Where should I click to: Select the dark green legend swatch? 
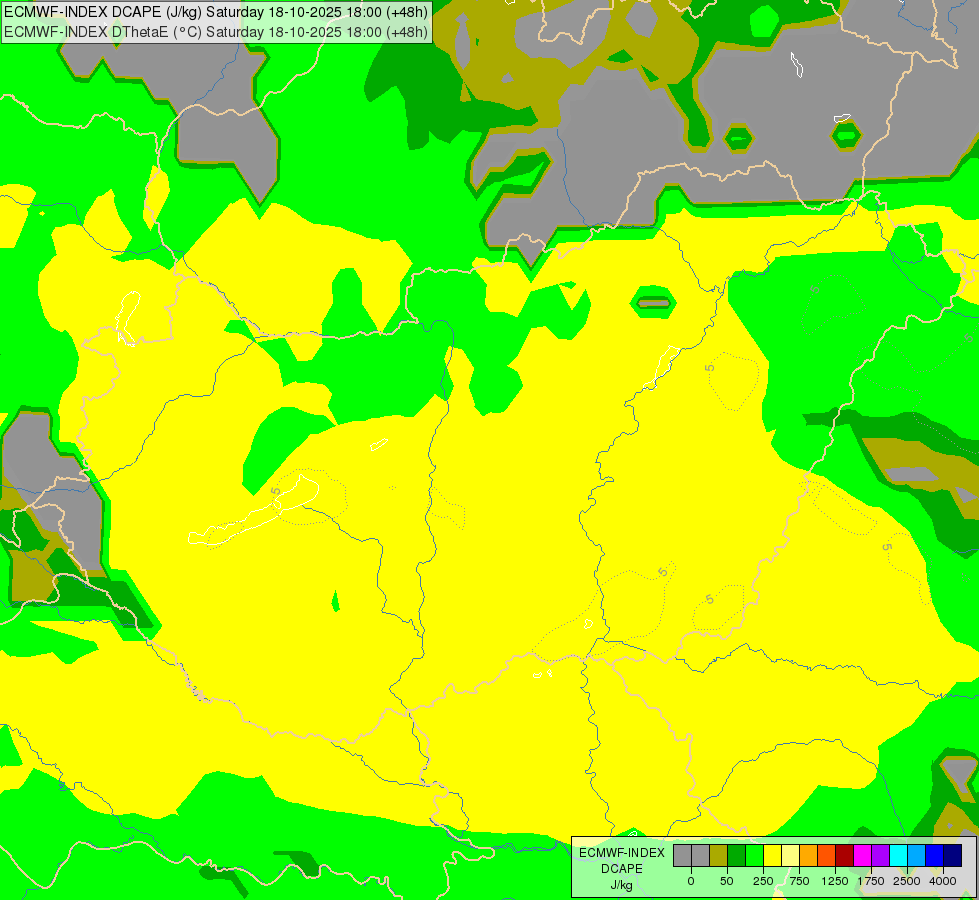[x=736, y=855]
